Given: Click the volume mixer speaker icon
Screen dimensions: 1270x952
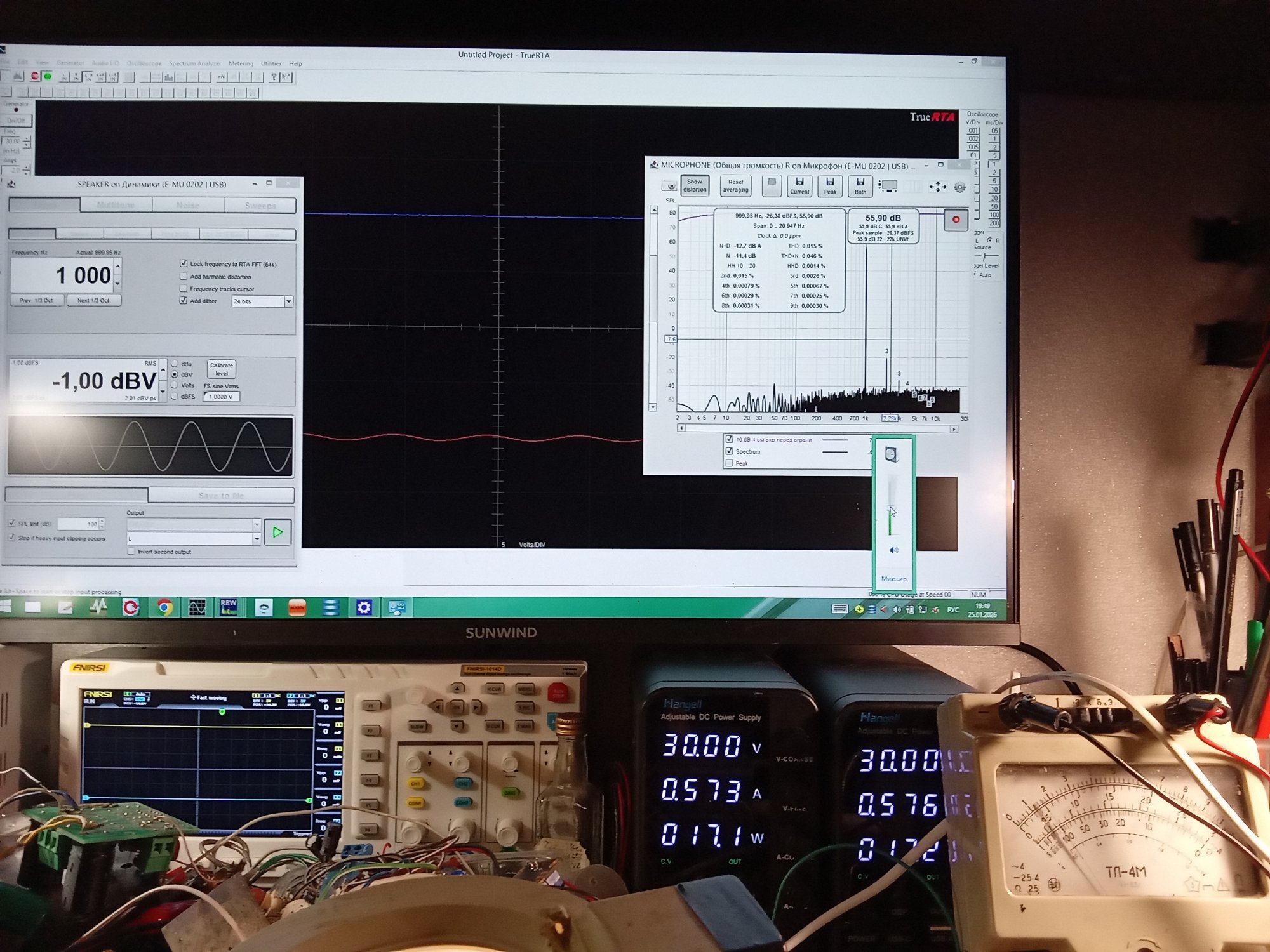Looking at the screenshot, I should click(894, 550).
